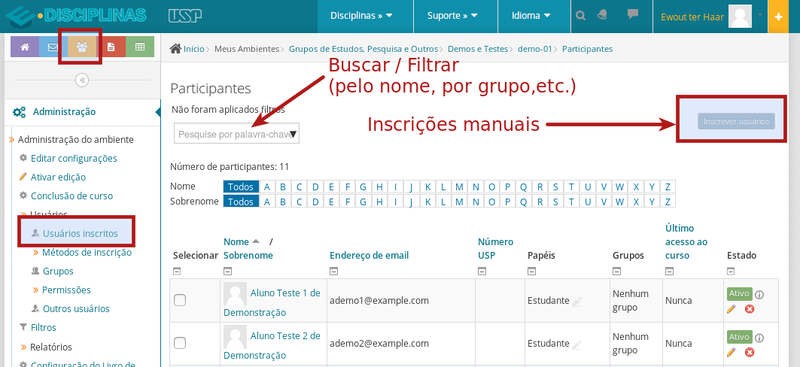Show enrolment info icon for Aluno Teste 1
This screenshot has height=367, width=800.
tap(759, 295)
